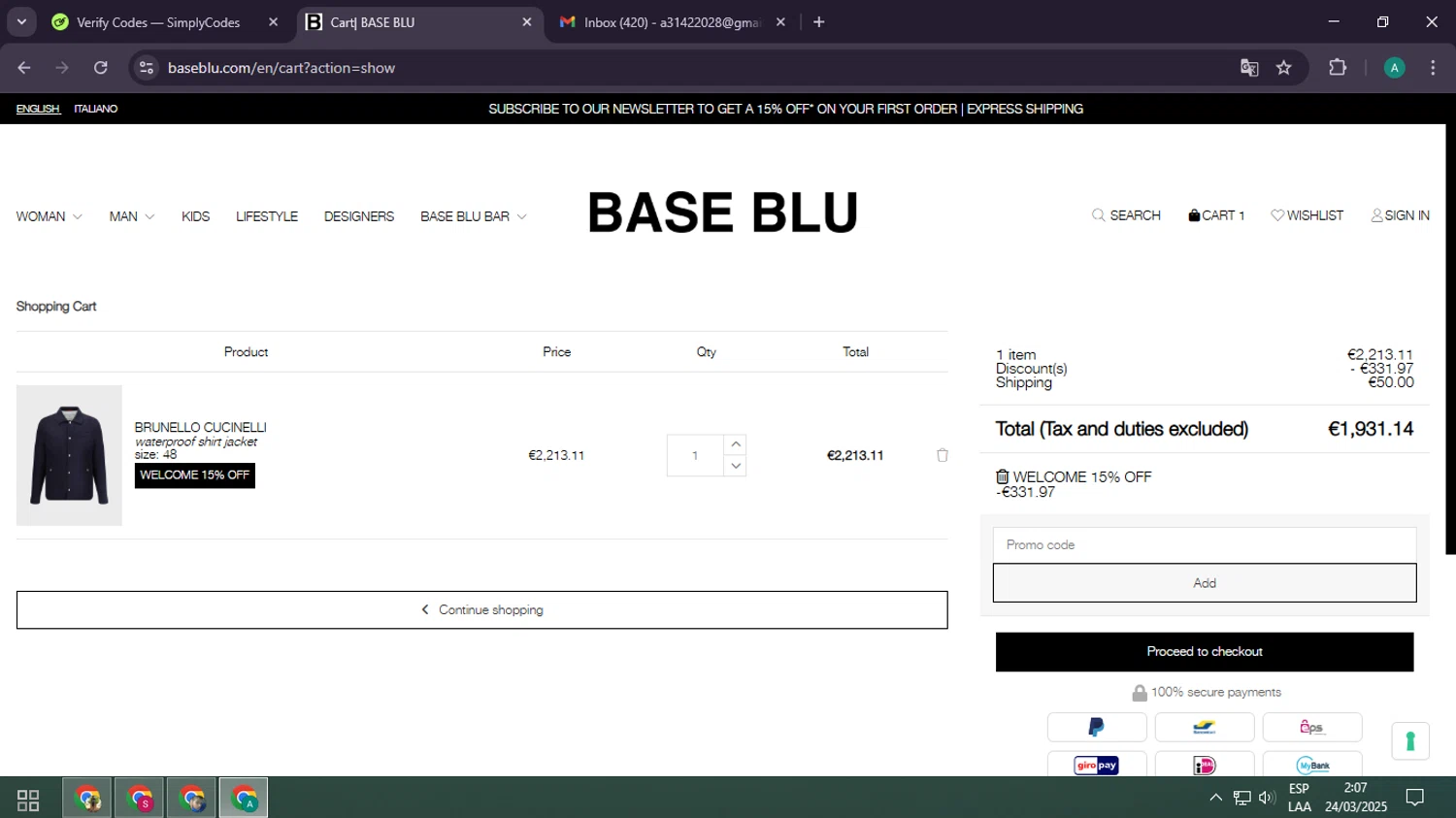Delete Brunello Cucinelli item with trash icon
This screenshot has width=1456, height=818.
942,455
